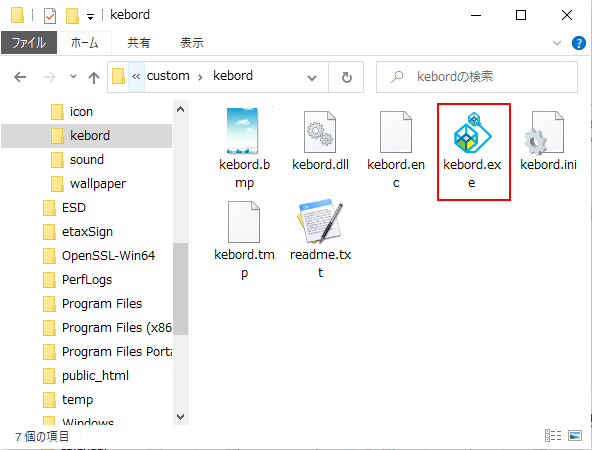
Task: Select the readme.txt document icon
Action: click(320, 221)
